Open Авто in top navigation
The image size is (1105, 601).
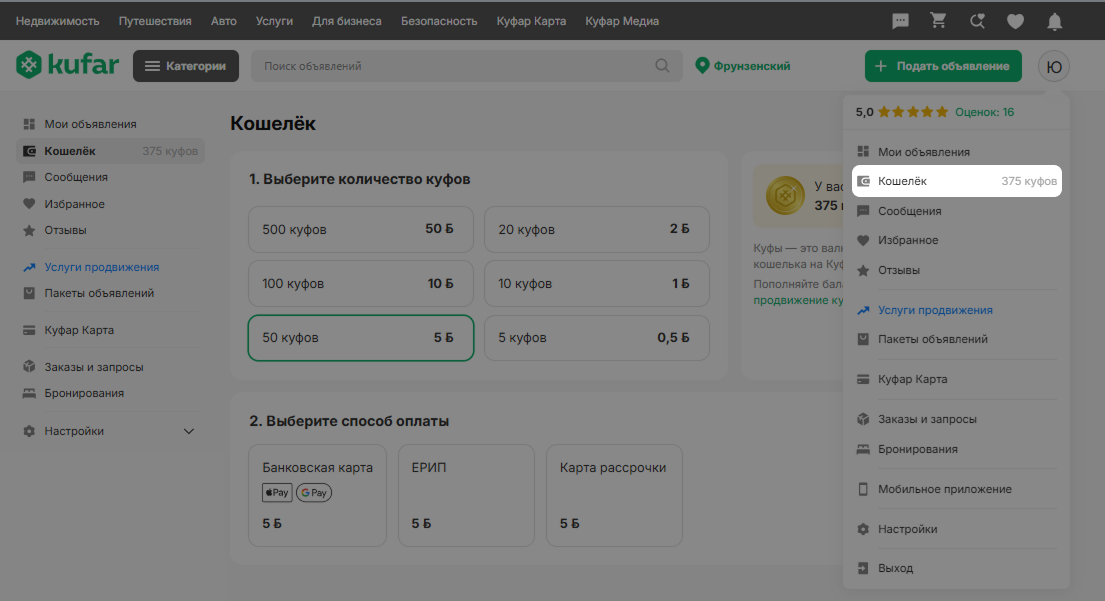point(223,21)
